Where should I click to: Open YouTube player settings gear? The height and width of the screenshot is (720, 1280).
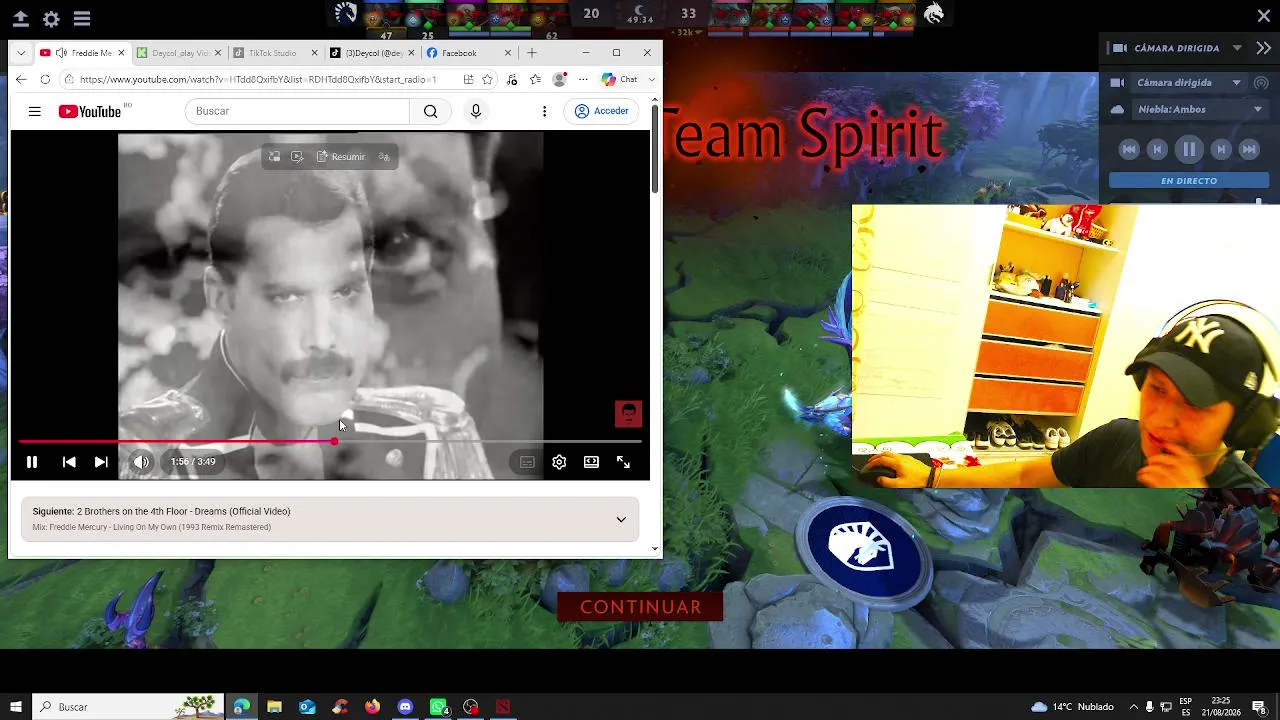coord(559,462)
